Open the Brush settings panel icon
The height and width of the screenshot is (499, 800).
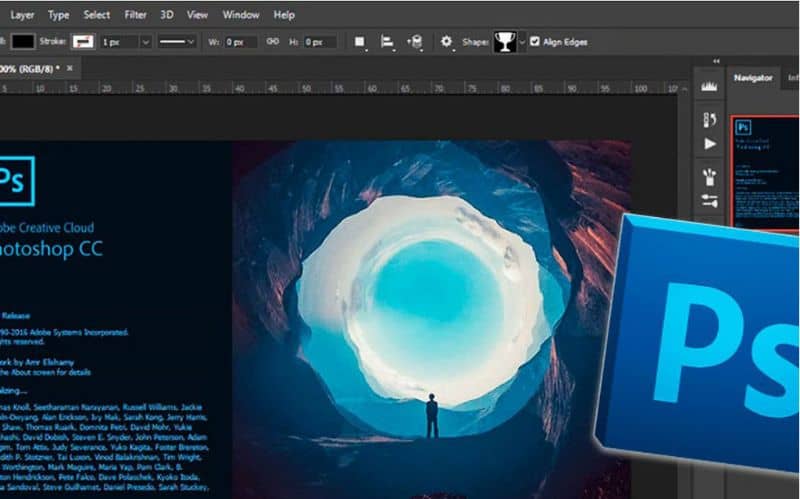click(710, 200)
